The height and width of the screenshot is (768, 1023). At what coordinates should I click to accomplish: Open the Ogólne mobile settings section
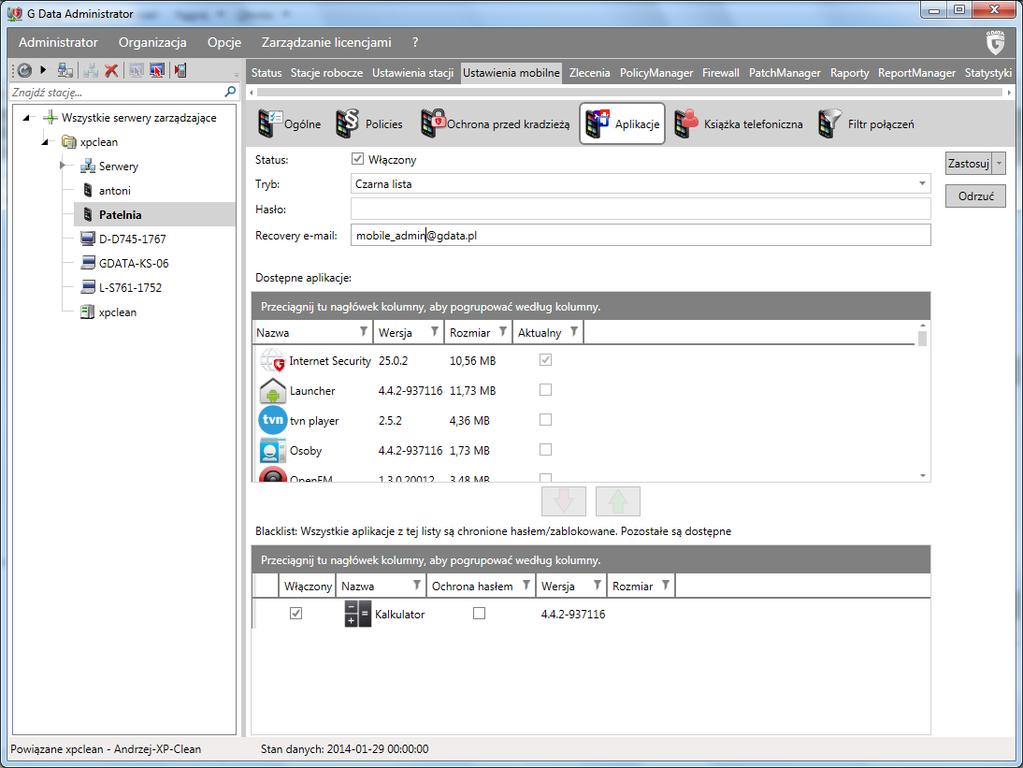coord(289,124)
